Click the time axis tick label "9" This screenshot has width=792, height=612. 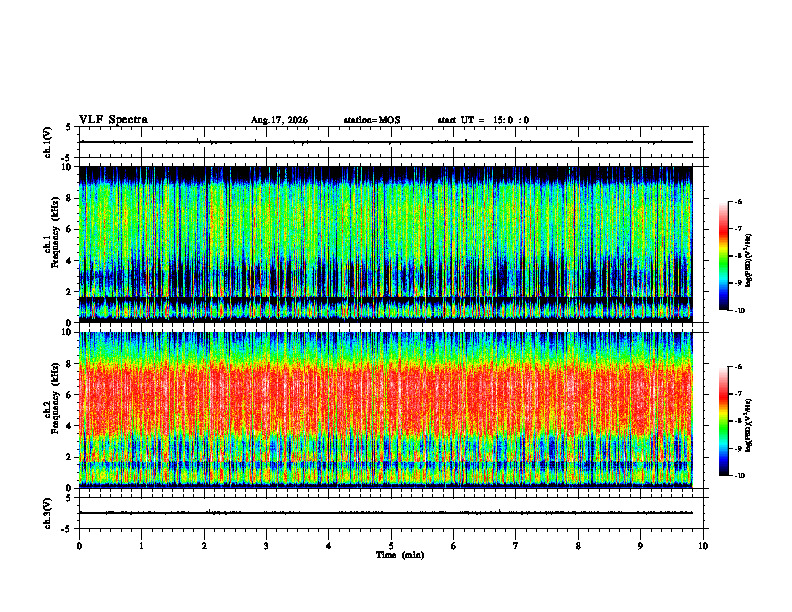pos(640,546)
